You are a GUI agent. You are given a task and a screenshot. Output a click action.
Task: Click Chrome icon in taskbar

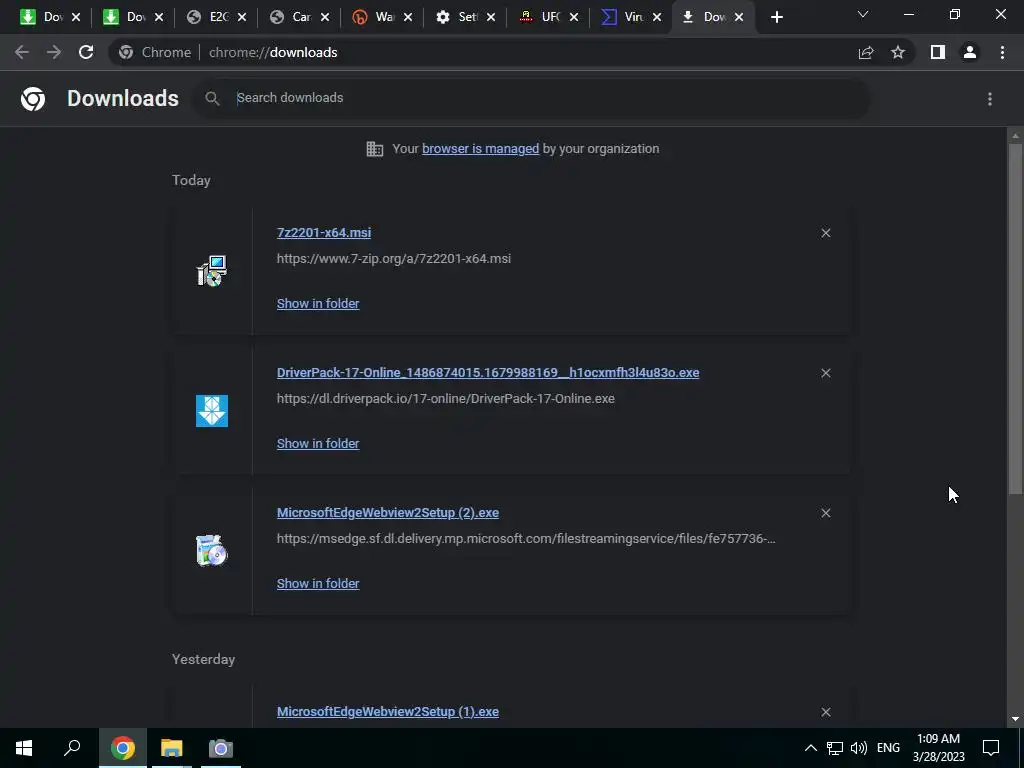pos(123,748)
